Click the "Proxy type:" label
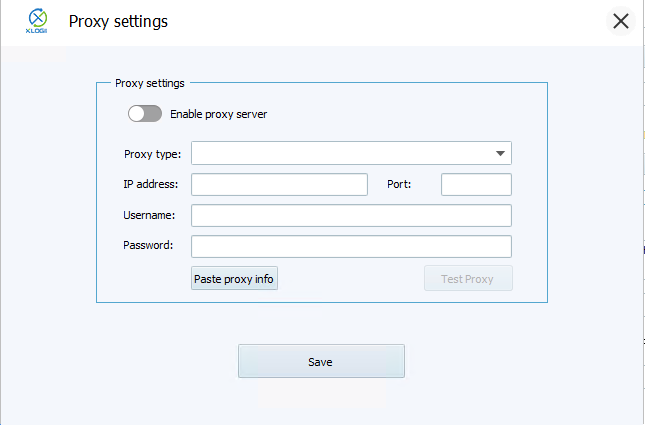Viewport: 645px width, 425px height. click(152, 153)
